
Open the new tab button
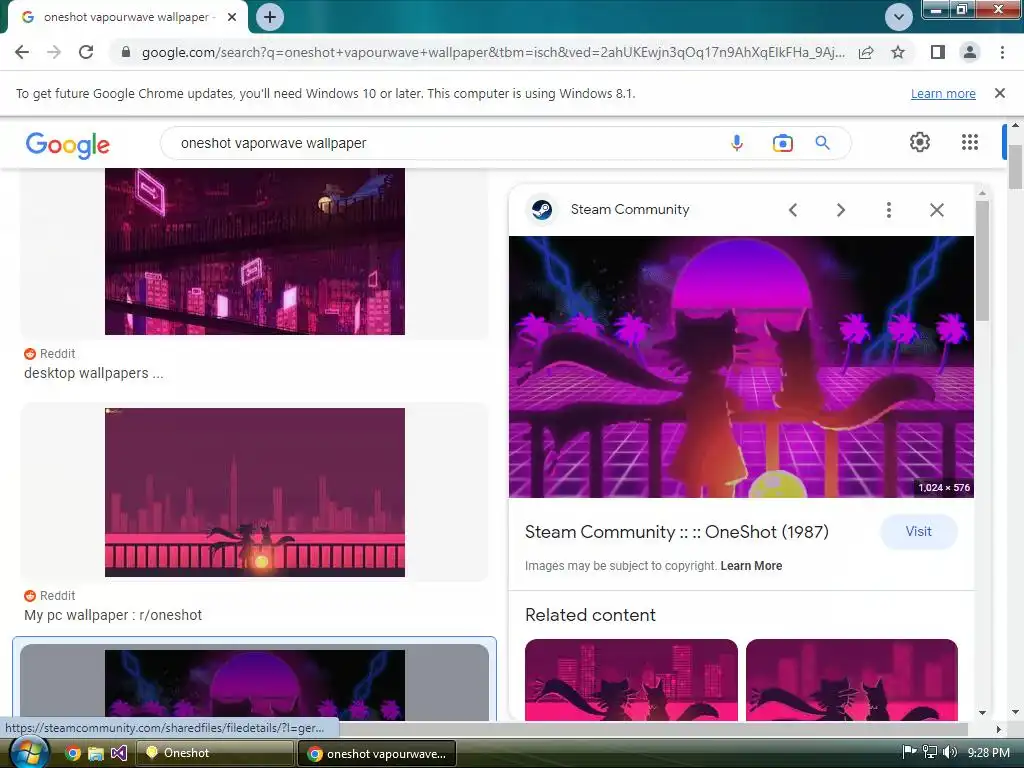tap(270, 17)
